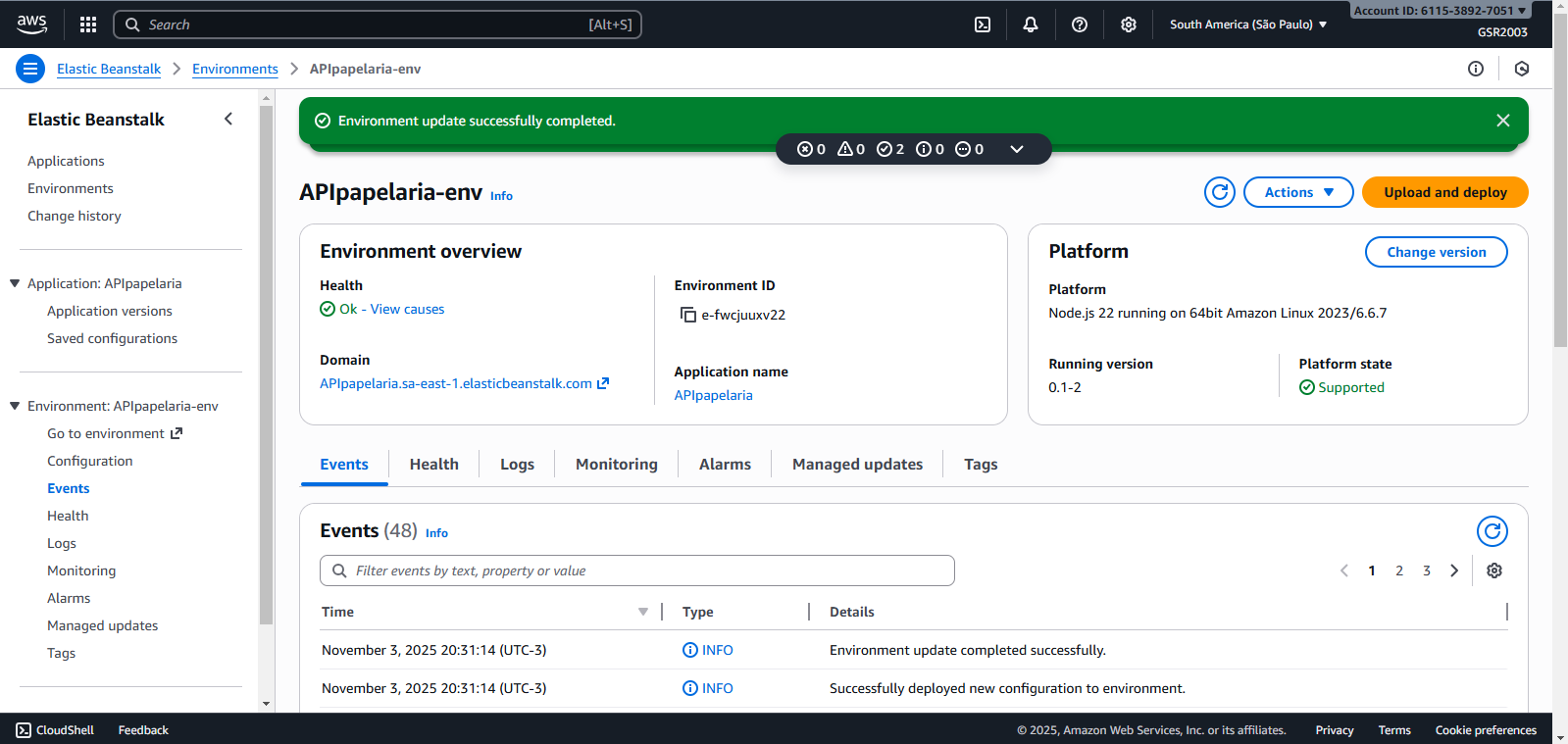Open Applications in the sidebar
The height and width of the screenshot is (744, 1568).
coord(66,161)
